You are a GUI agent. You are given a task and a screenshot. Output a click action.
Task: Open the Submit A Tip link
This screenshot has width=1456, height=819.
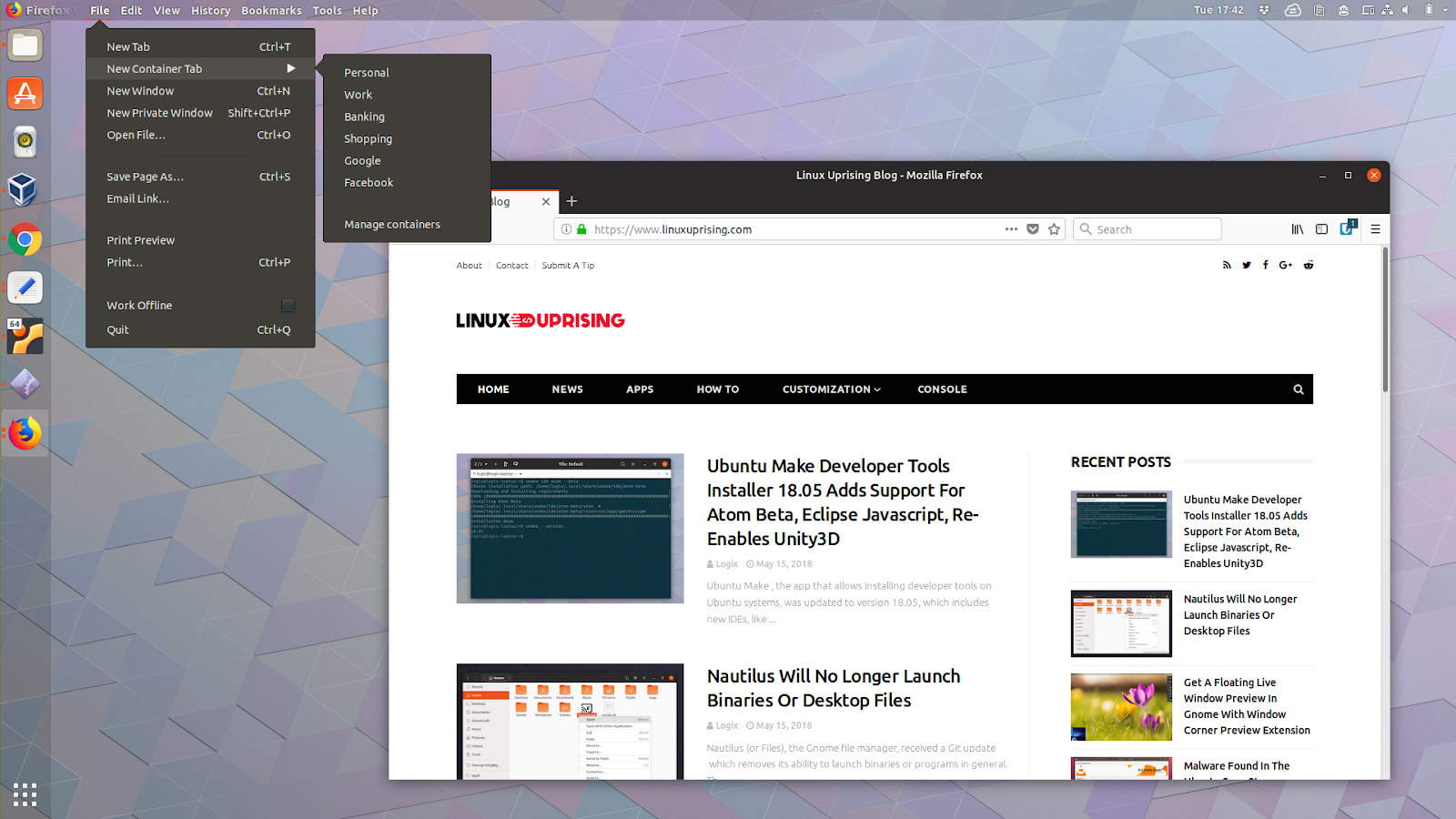(568, 266)
